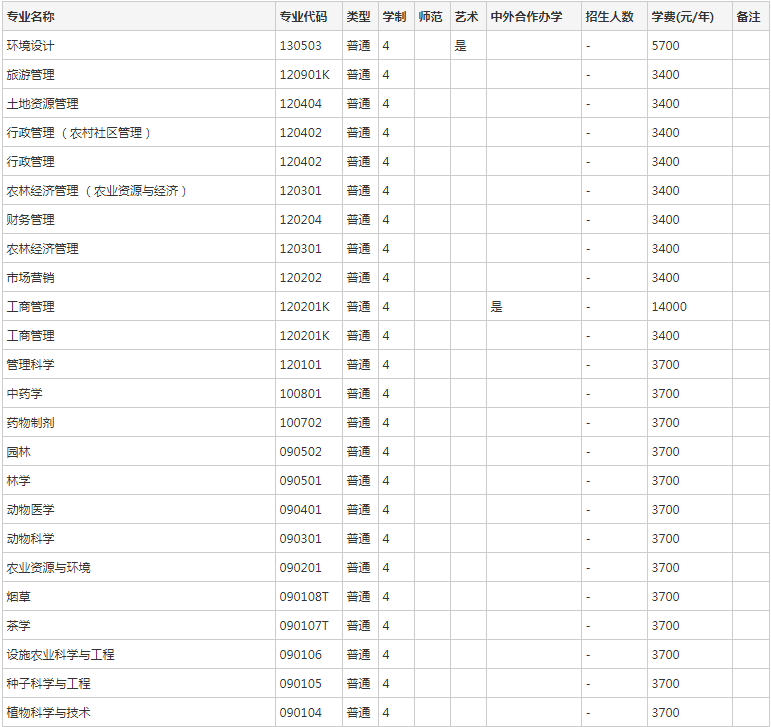Click the 中药学 major name
771x727 pixels.
point(25,394)
